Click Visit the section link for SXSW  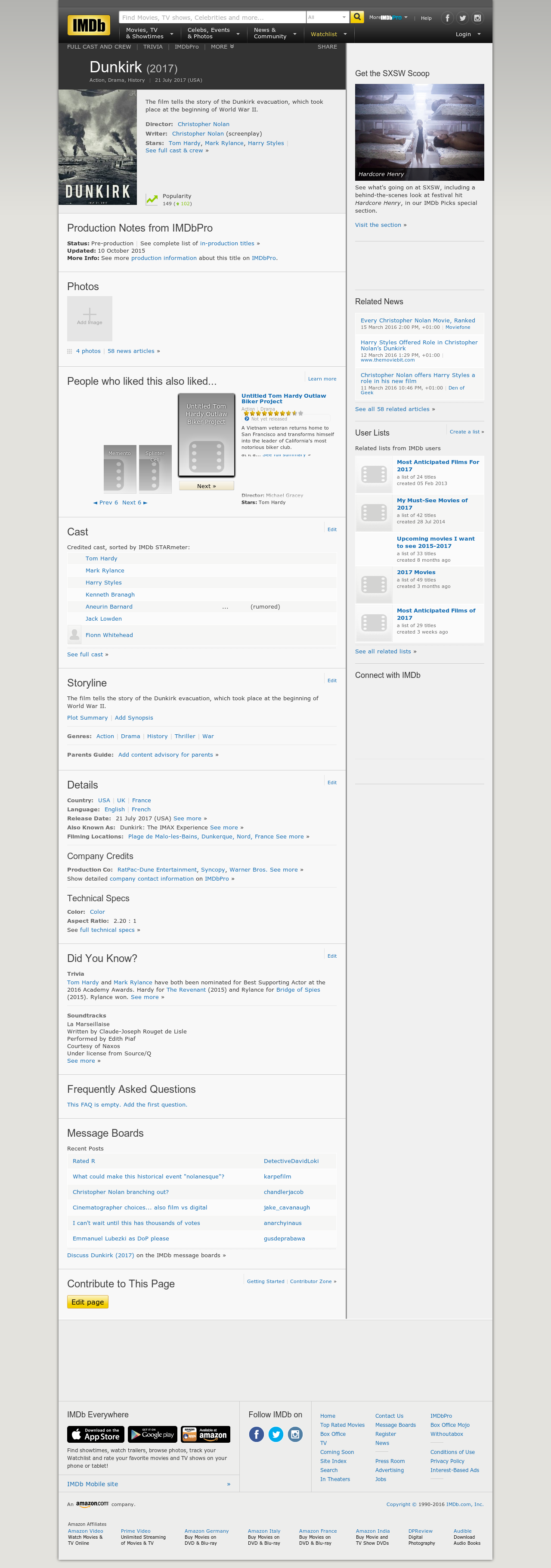click(378, 225)
